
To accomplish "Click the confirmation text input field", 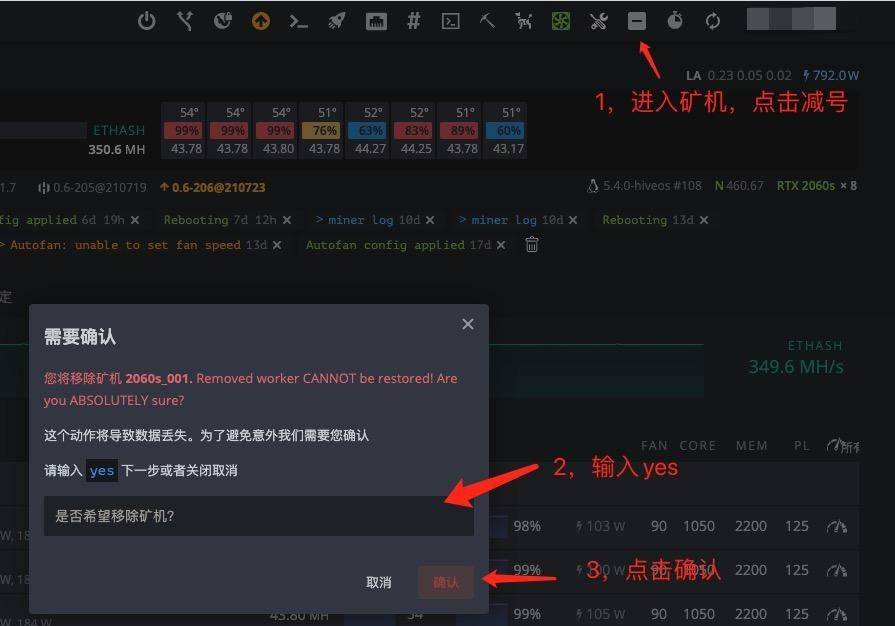I will point(259,516).
